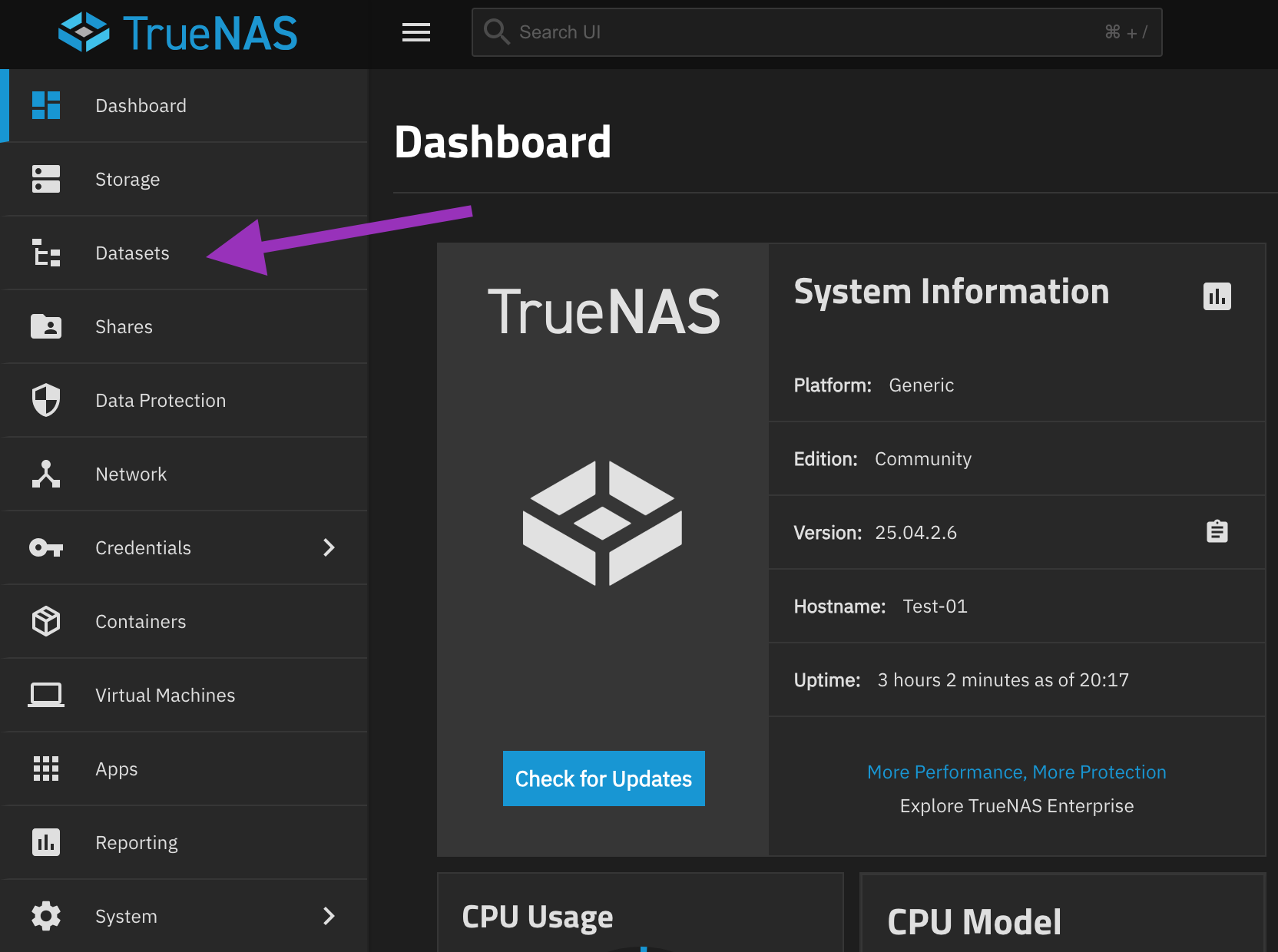1278x952 pixels.
Task: Select the Apps grid icon
Action: coord(46,769)
